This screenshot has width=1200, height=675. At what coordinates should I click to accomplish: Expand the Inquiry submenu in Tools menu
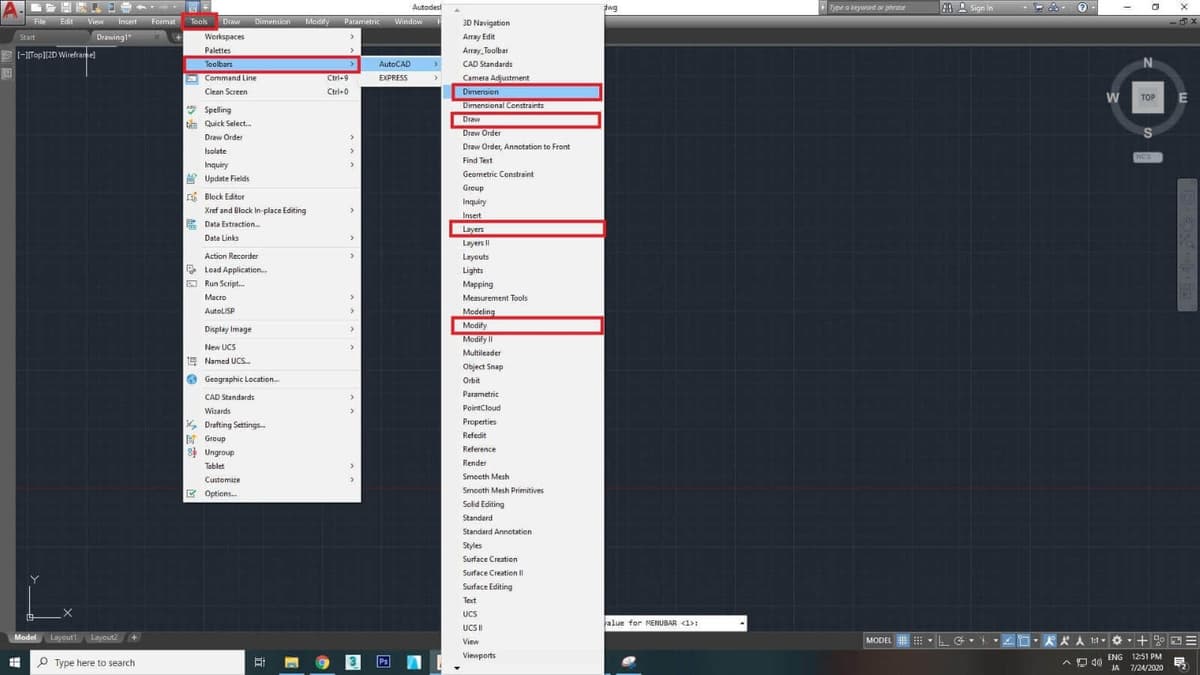coord(271,165)
